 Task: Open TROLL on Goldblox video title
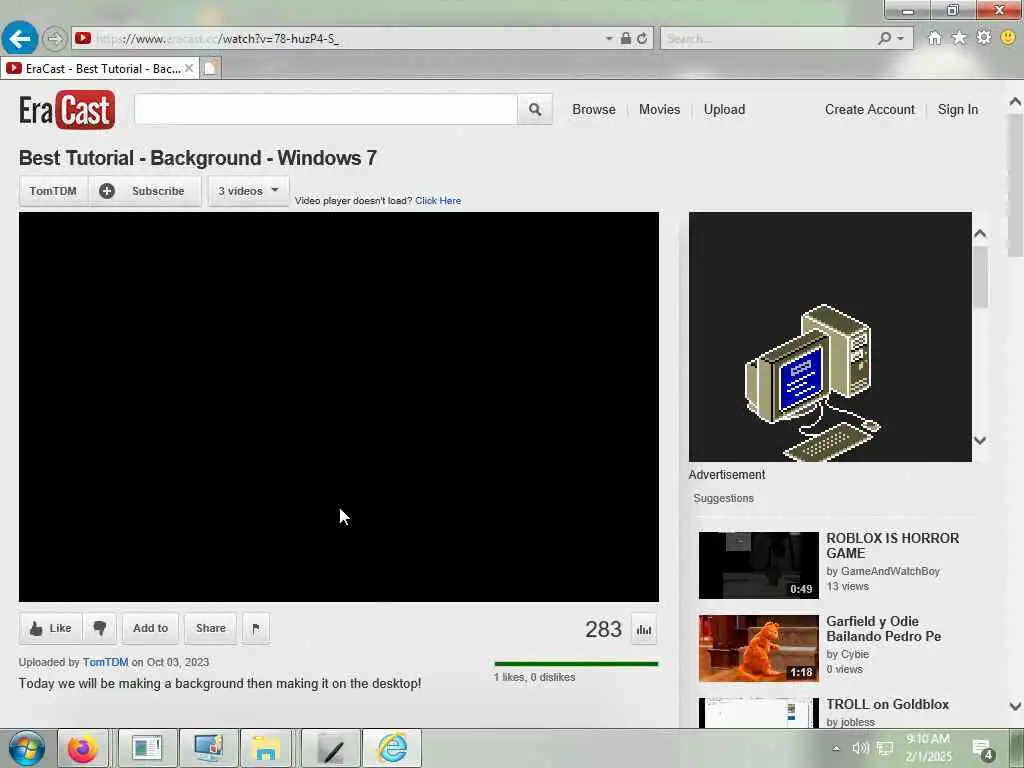887,704
